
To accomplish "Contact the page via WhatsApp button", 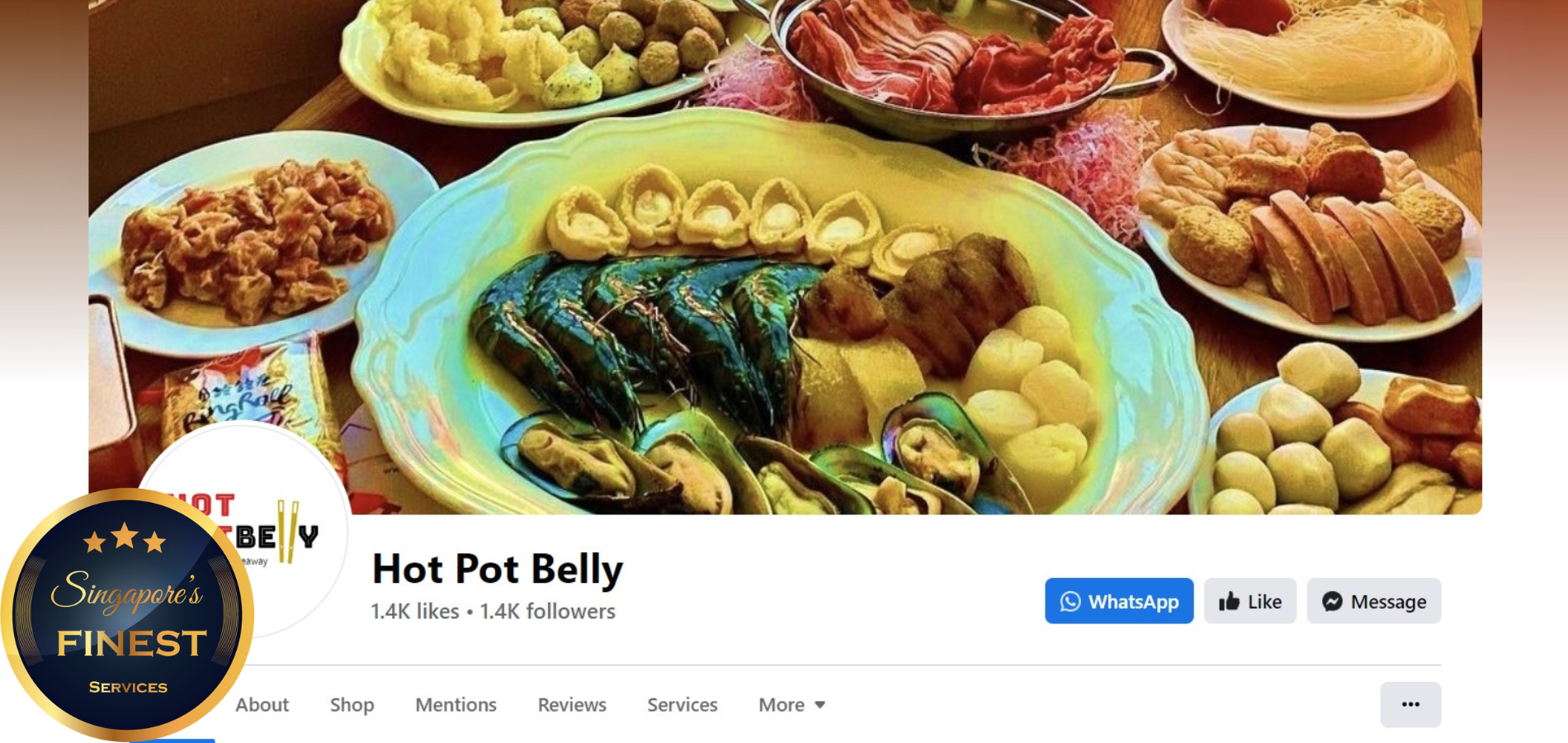I will [1119, 601].
